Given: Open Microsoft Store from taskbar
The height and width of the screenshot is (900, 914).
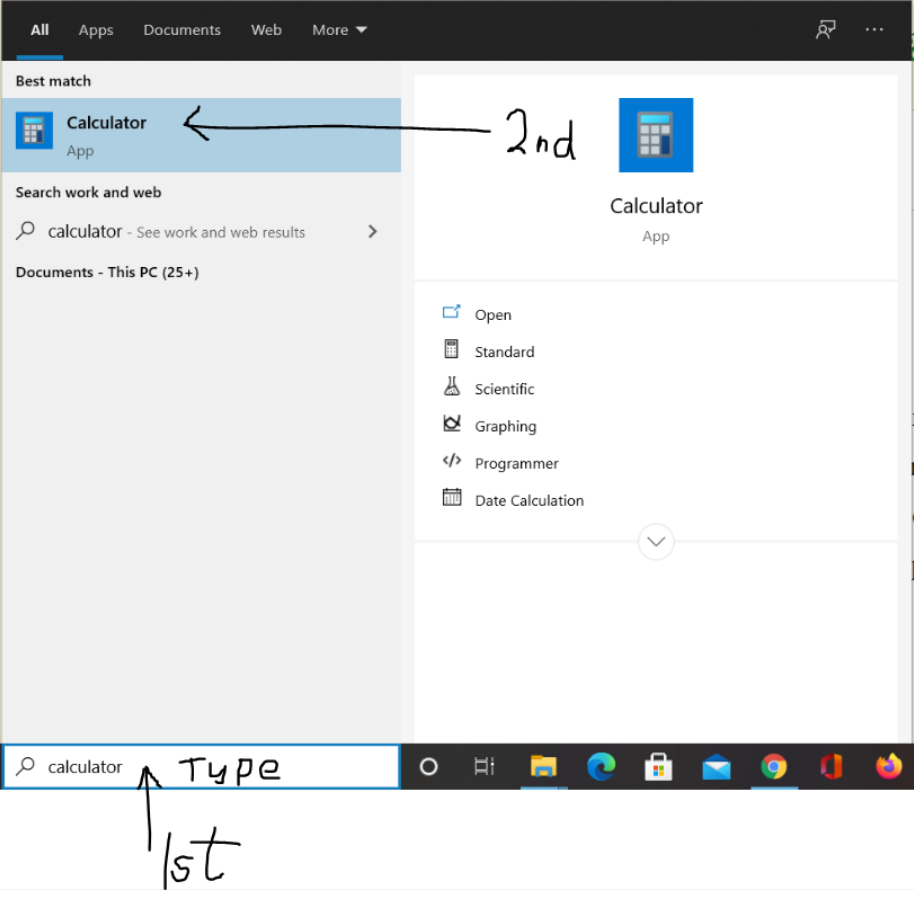Looking at the screenshot, I should (658, 767).
